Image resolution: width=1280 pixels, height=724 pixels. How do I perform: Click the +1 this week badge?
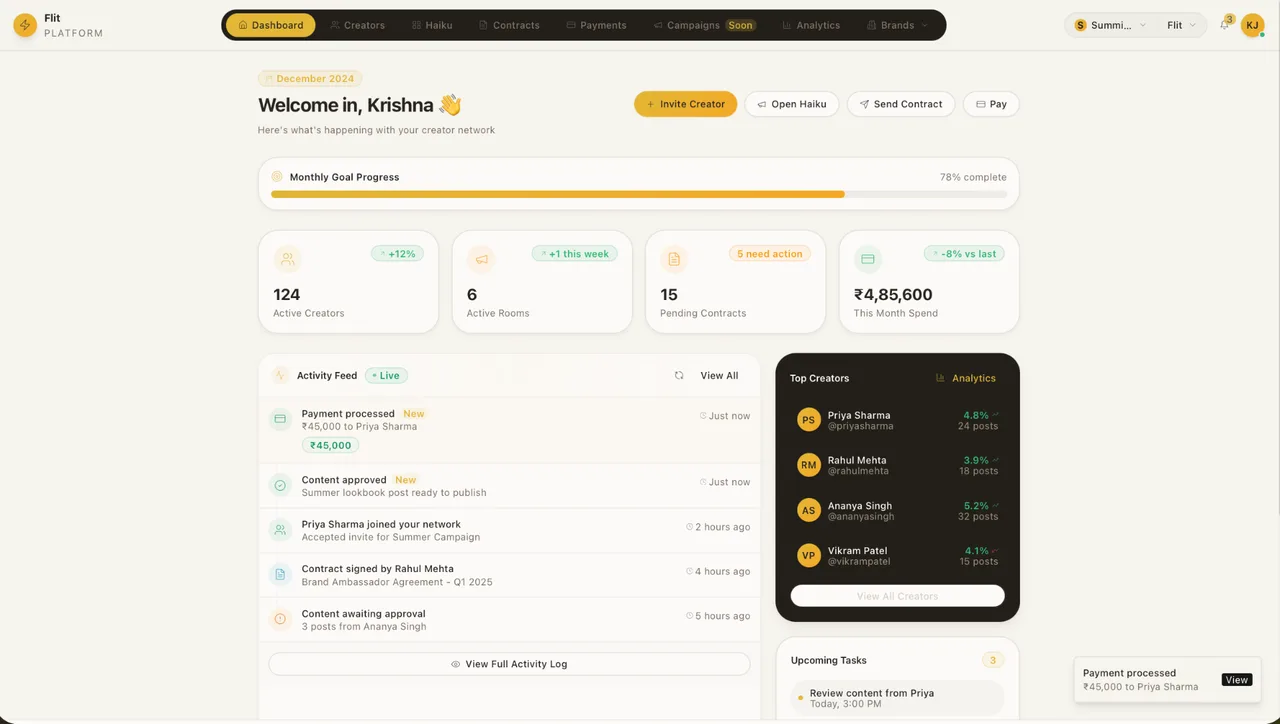(575, 254)
